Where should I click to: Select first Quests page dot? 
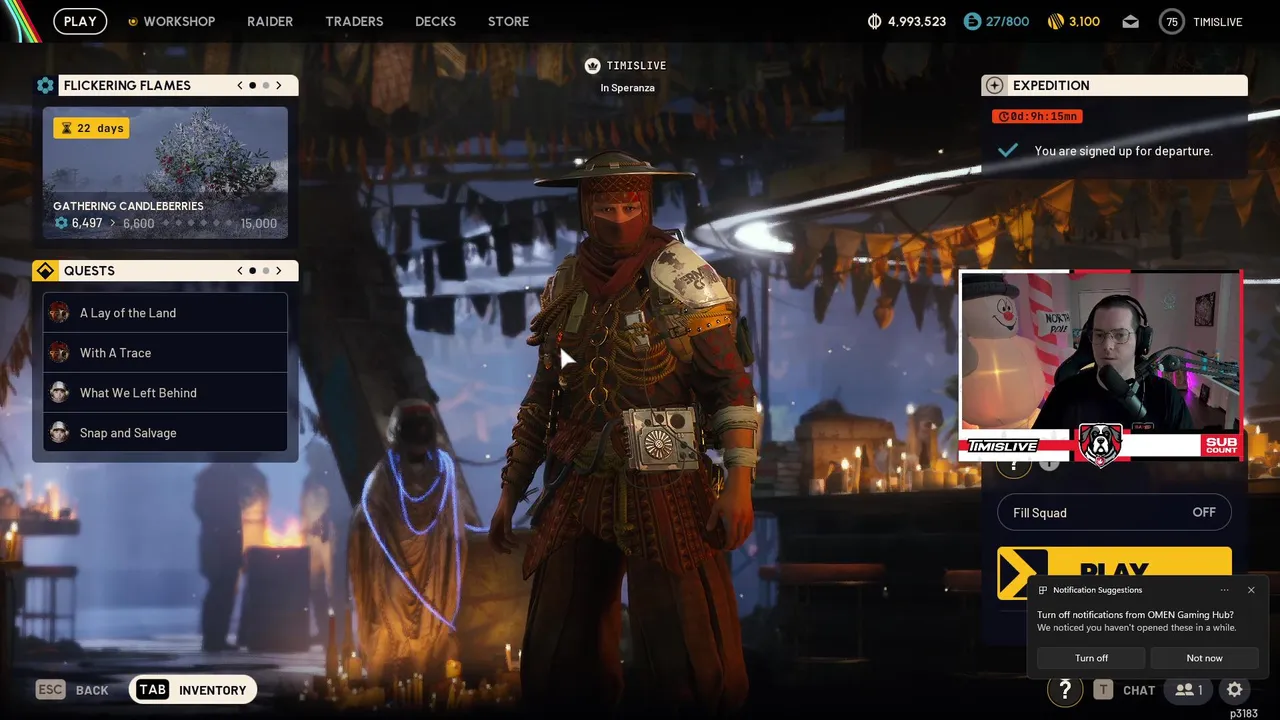(x=253, y=271)
